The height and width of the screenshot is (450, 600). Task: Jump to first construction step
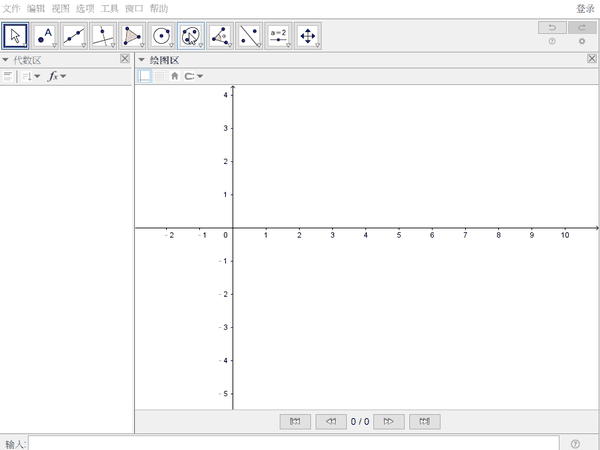(295, 422)
